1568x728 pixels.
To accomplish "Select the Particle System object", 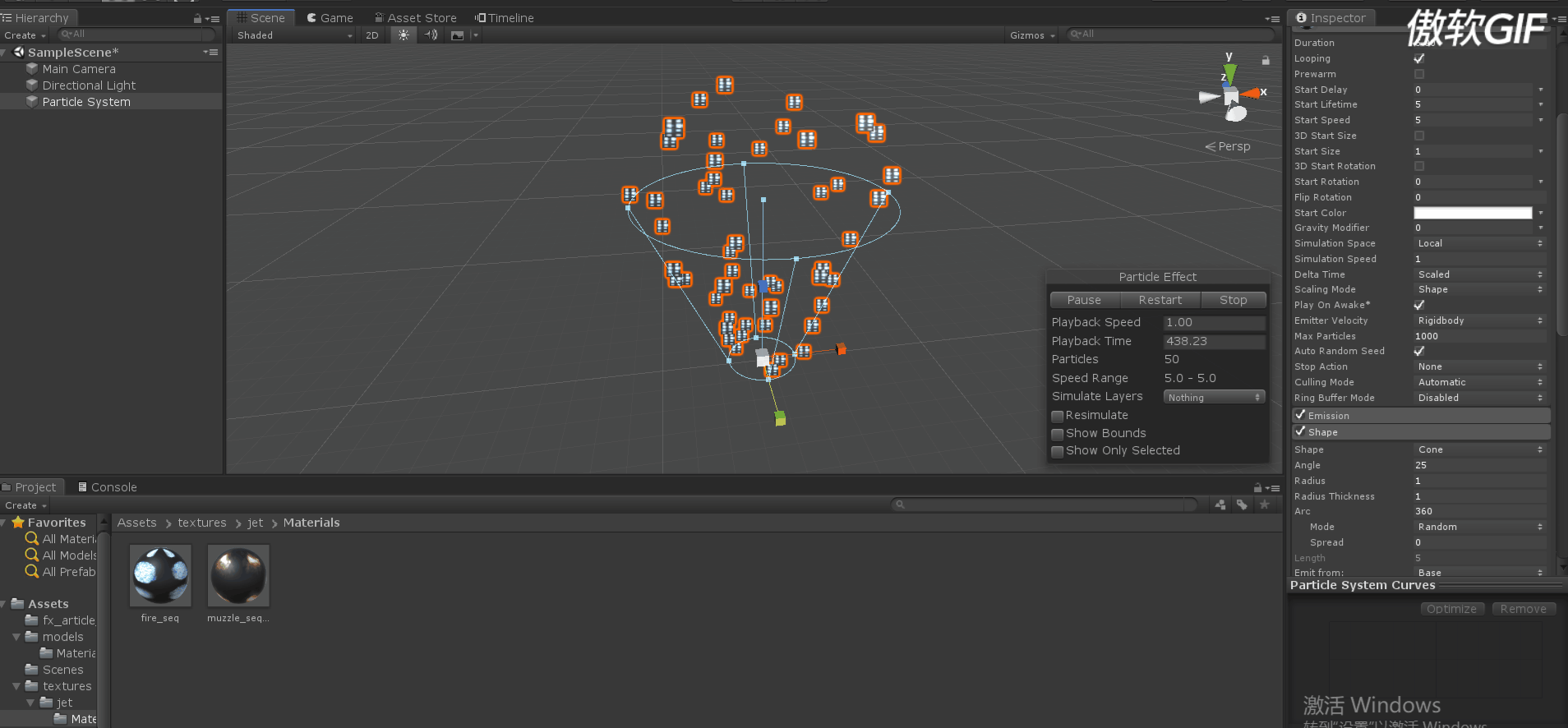I will pyautogui.click(x=86, y=102).
